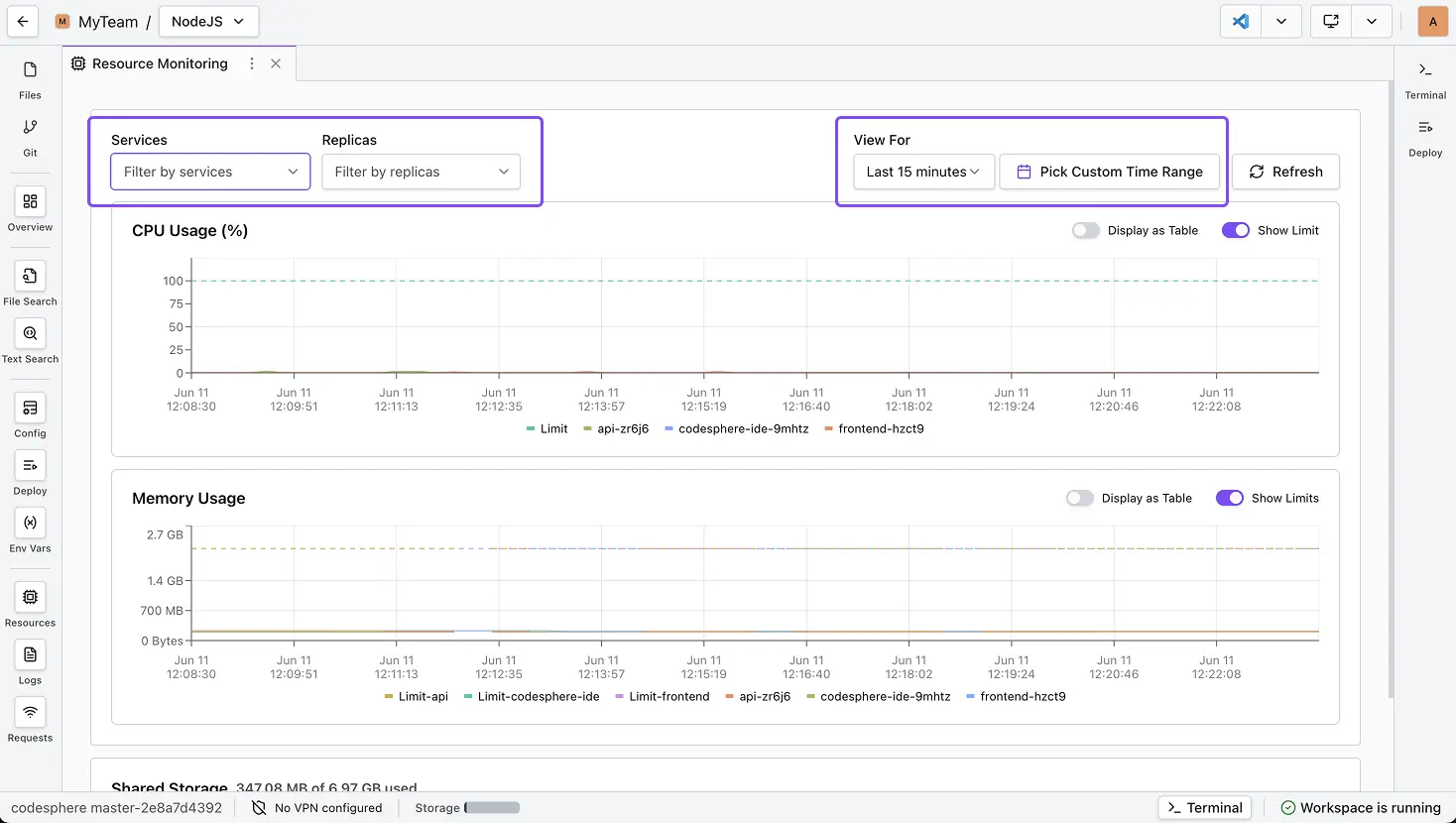Open the user avatar A menu
Viewport: 1456px width, 823px height.
point(1433,21)
